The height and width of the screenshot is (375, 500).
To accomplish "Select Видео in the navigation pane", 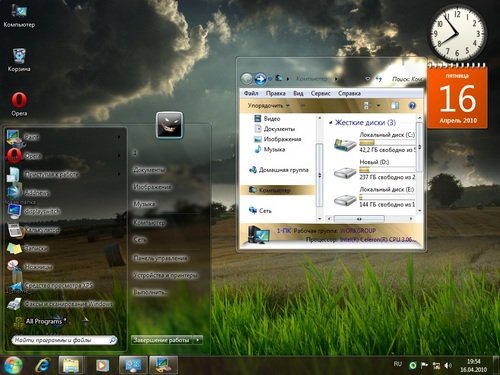I will pos(267,118).
